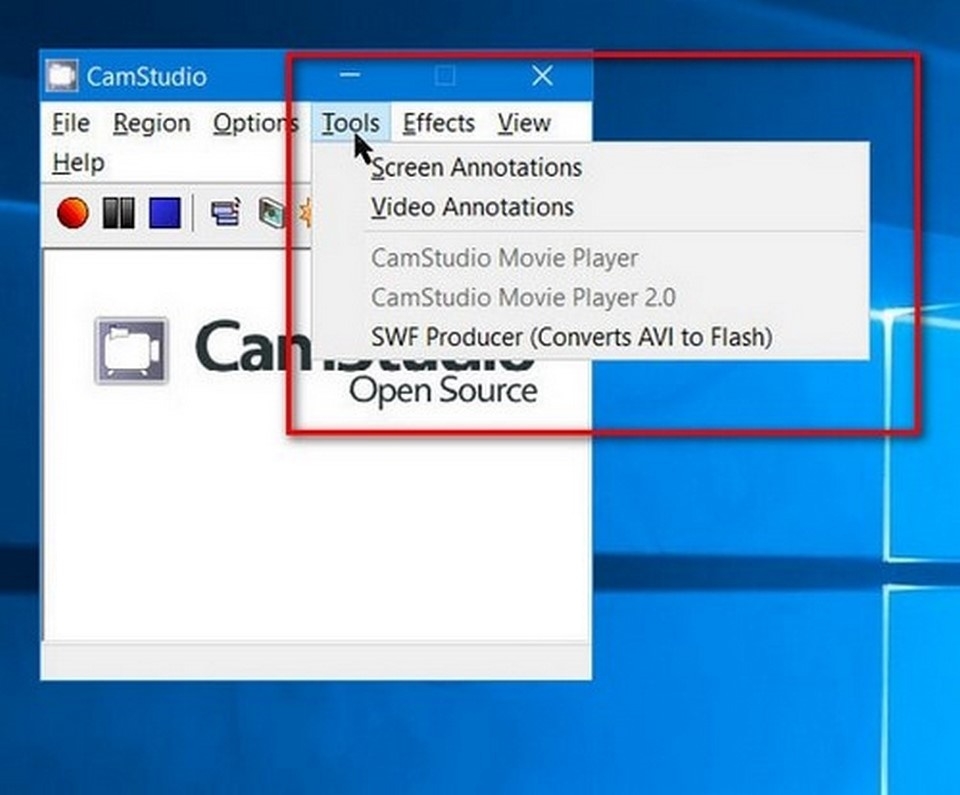Stop recording with the blue Stop button
This screenshot has width=960, height=795.
tap(165, 213)
